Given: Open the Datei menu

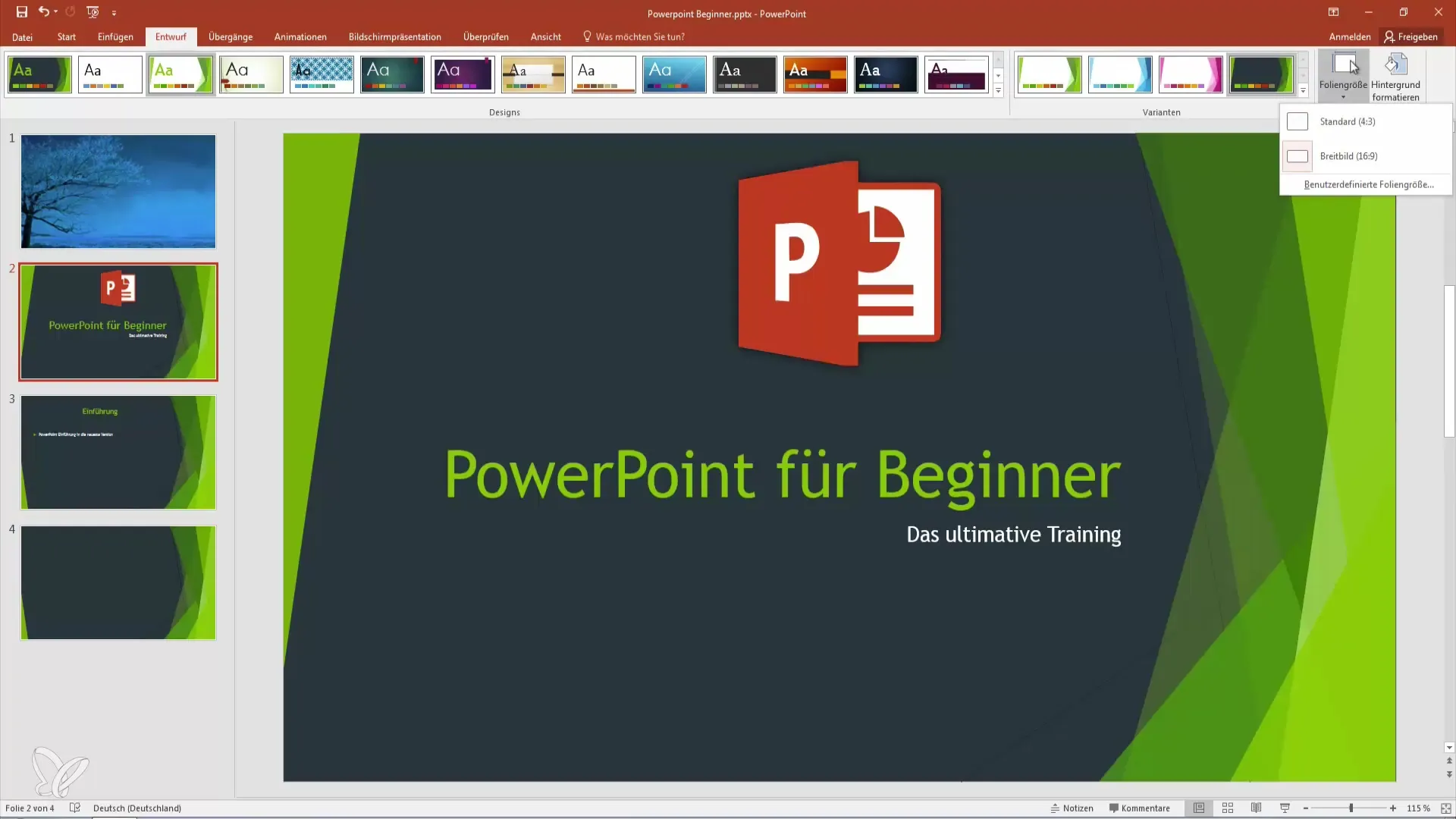Looking at the screenshot, I should (x=22, y=36).
